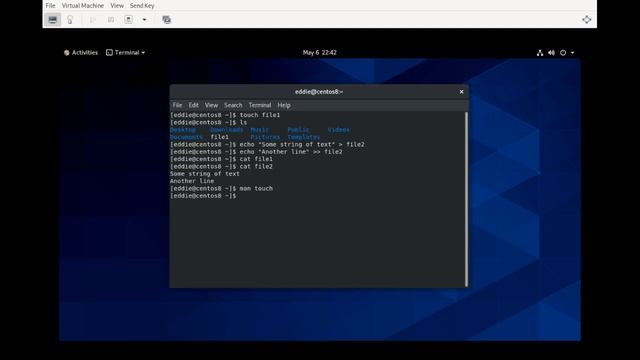Viewport: 640px width, 360px height.
Task: Expand the system menu arrow
Action: 572,53
